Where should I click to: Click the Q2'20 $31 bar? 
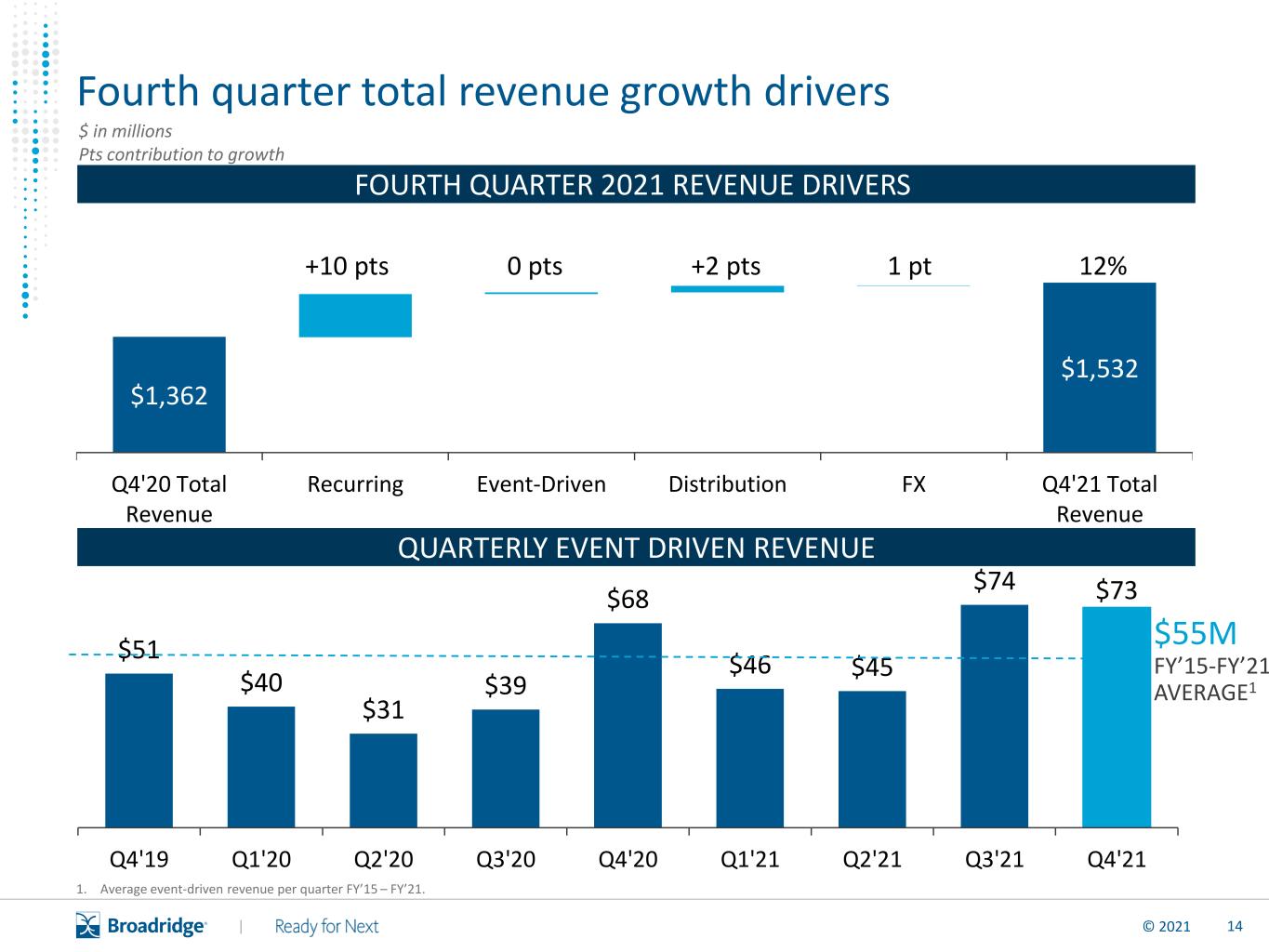pos(383,780)
